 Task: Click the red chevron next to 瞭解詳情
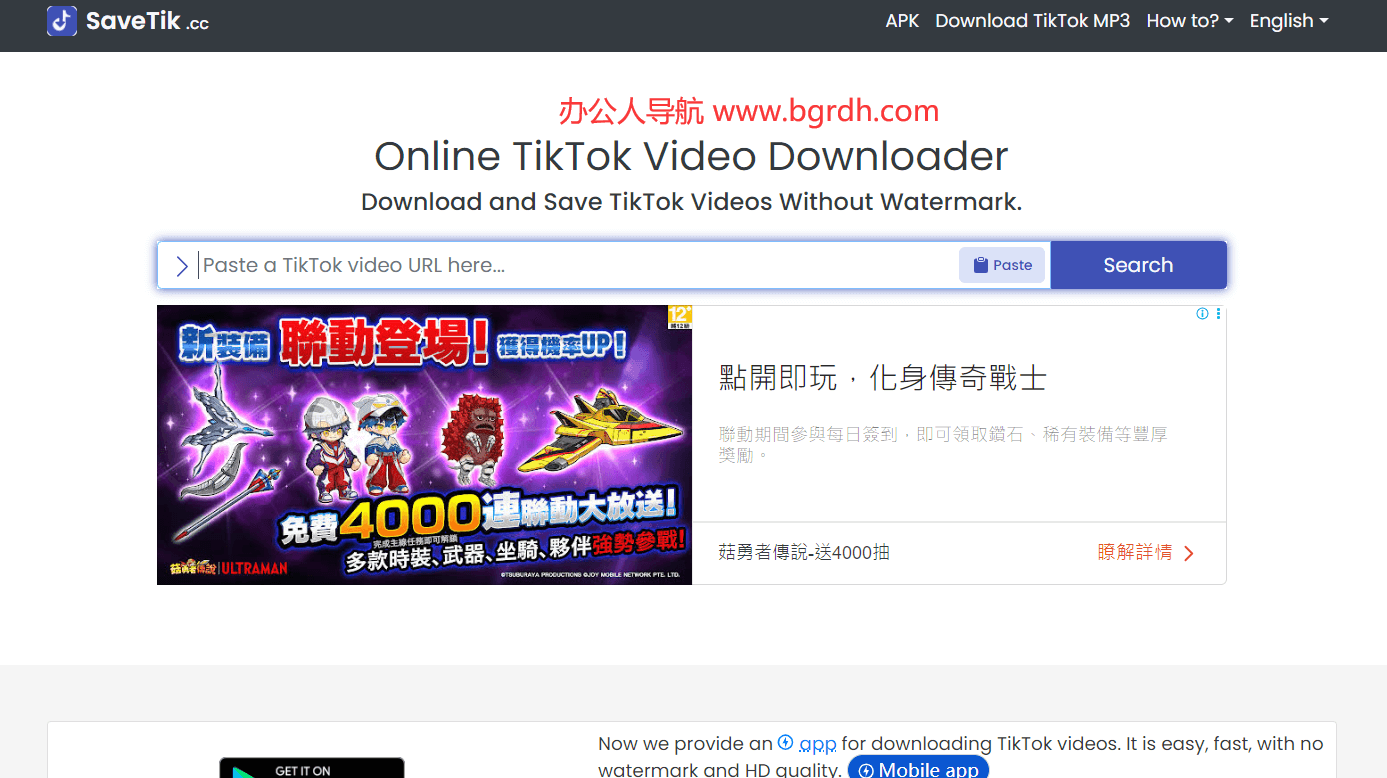click(1188, 552)
